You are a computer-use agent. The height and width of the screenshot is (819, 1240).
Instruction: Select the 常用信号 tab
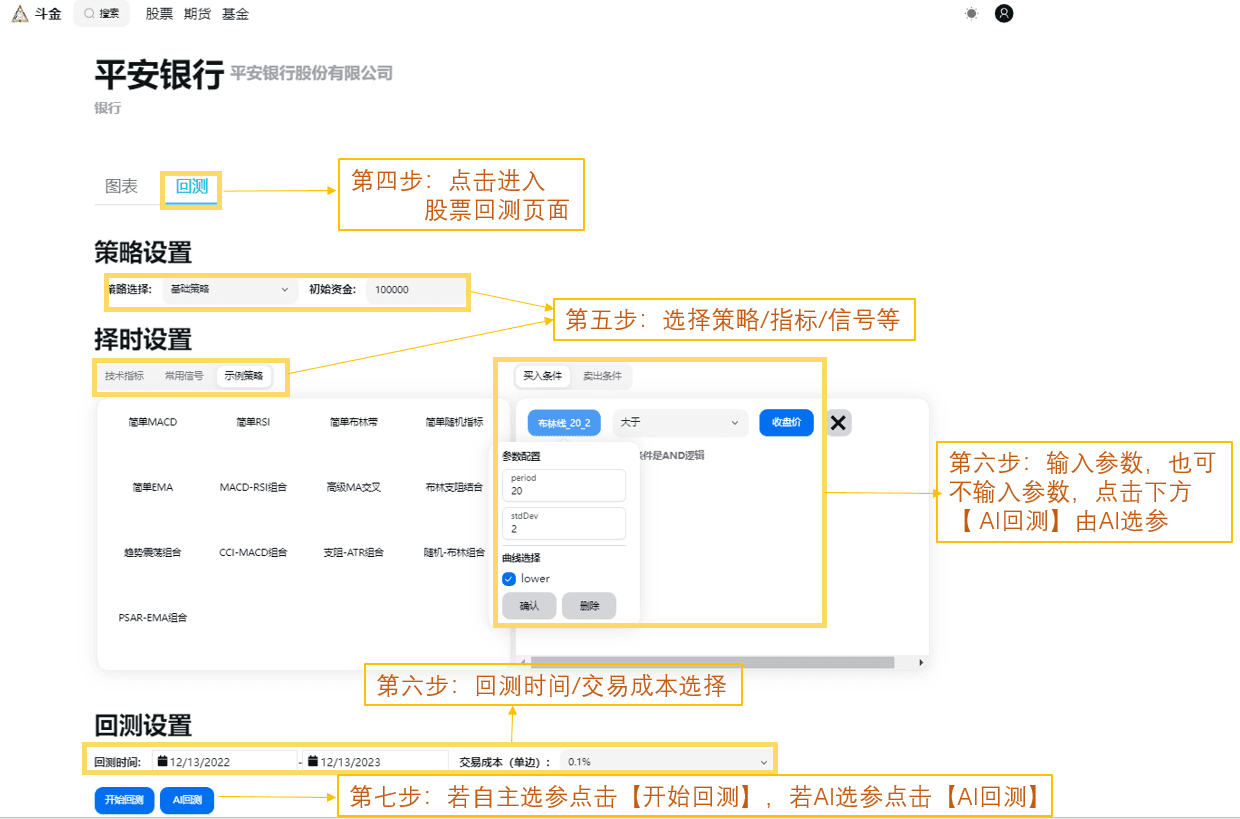(x=184, y=376)
